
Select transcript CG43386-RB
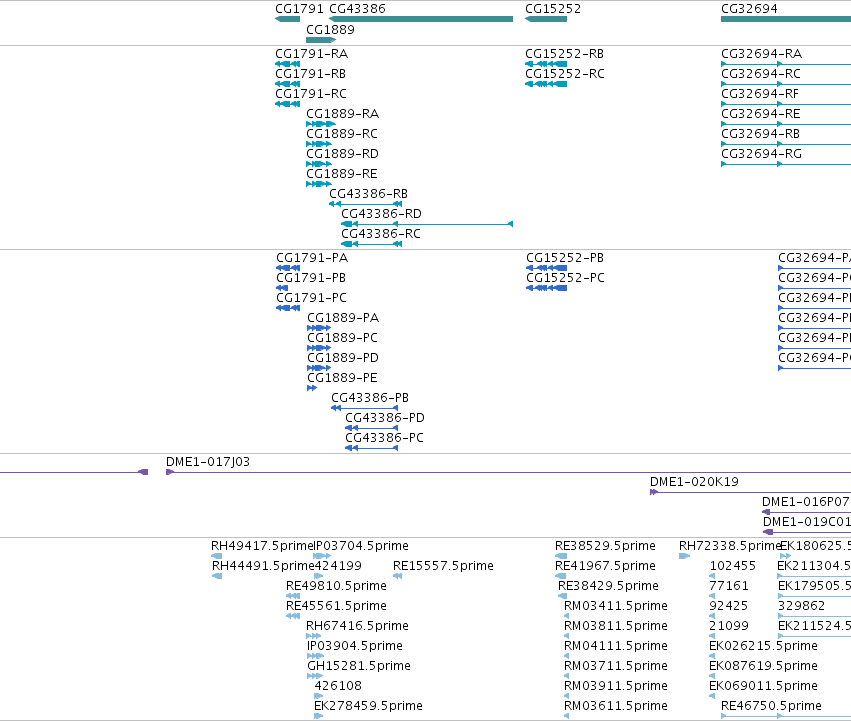tap(369, 194)
